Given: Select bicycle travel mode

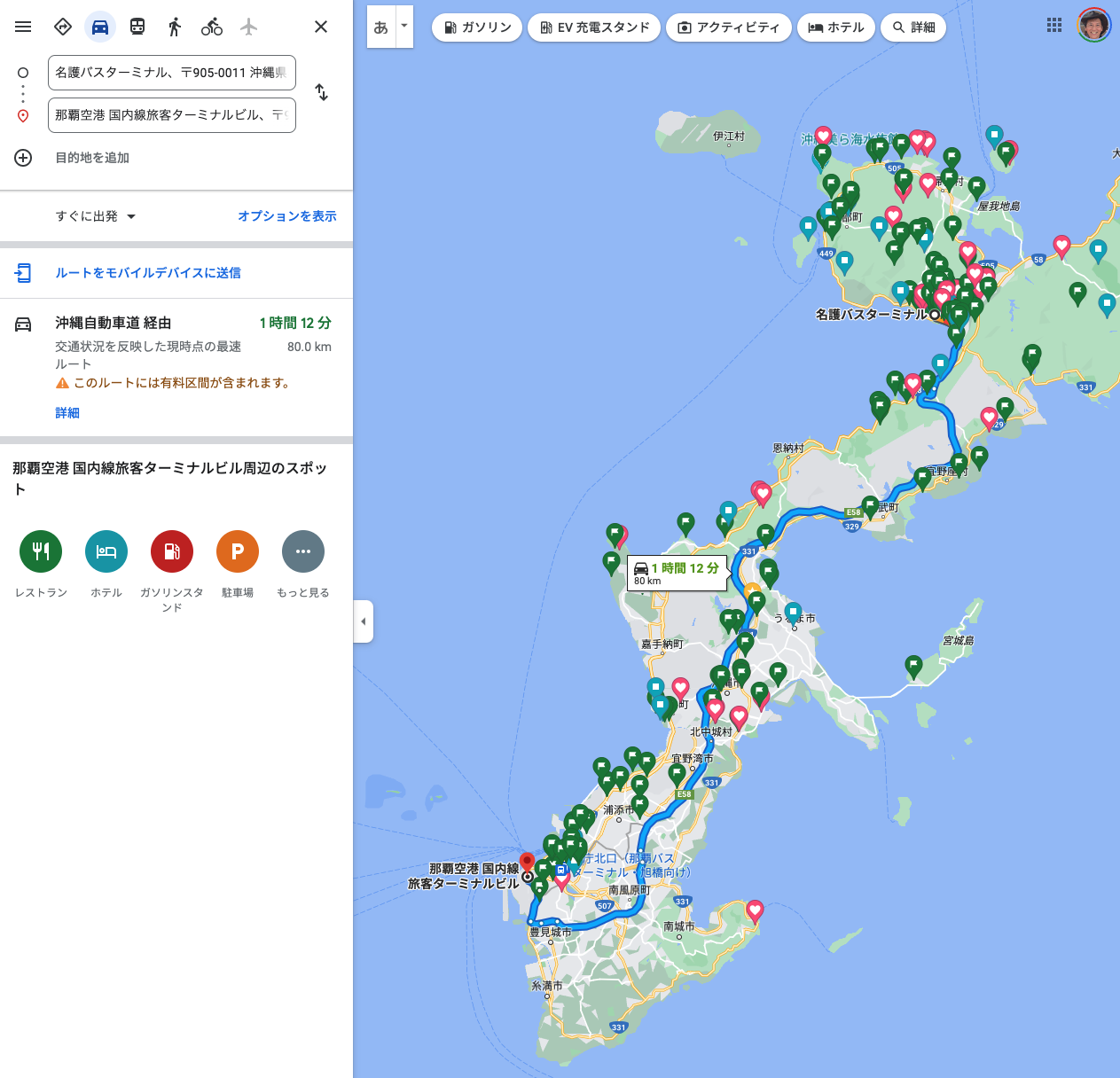Looking at the screenshot, I should pos(212,27).
